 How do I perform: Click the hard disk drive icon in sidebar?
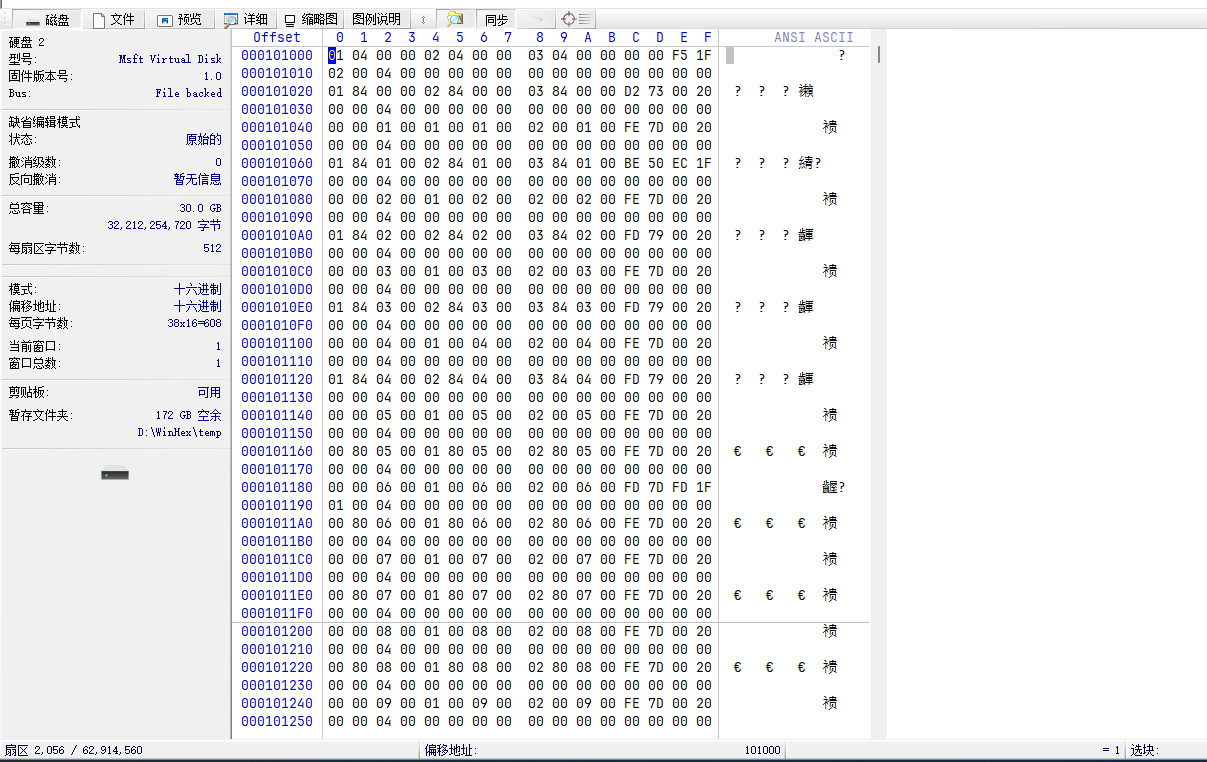click(115, 474)
